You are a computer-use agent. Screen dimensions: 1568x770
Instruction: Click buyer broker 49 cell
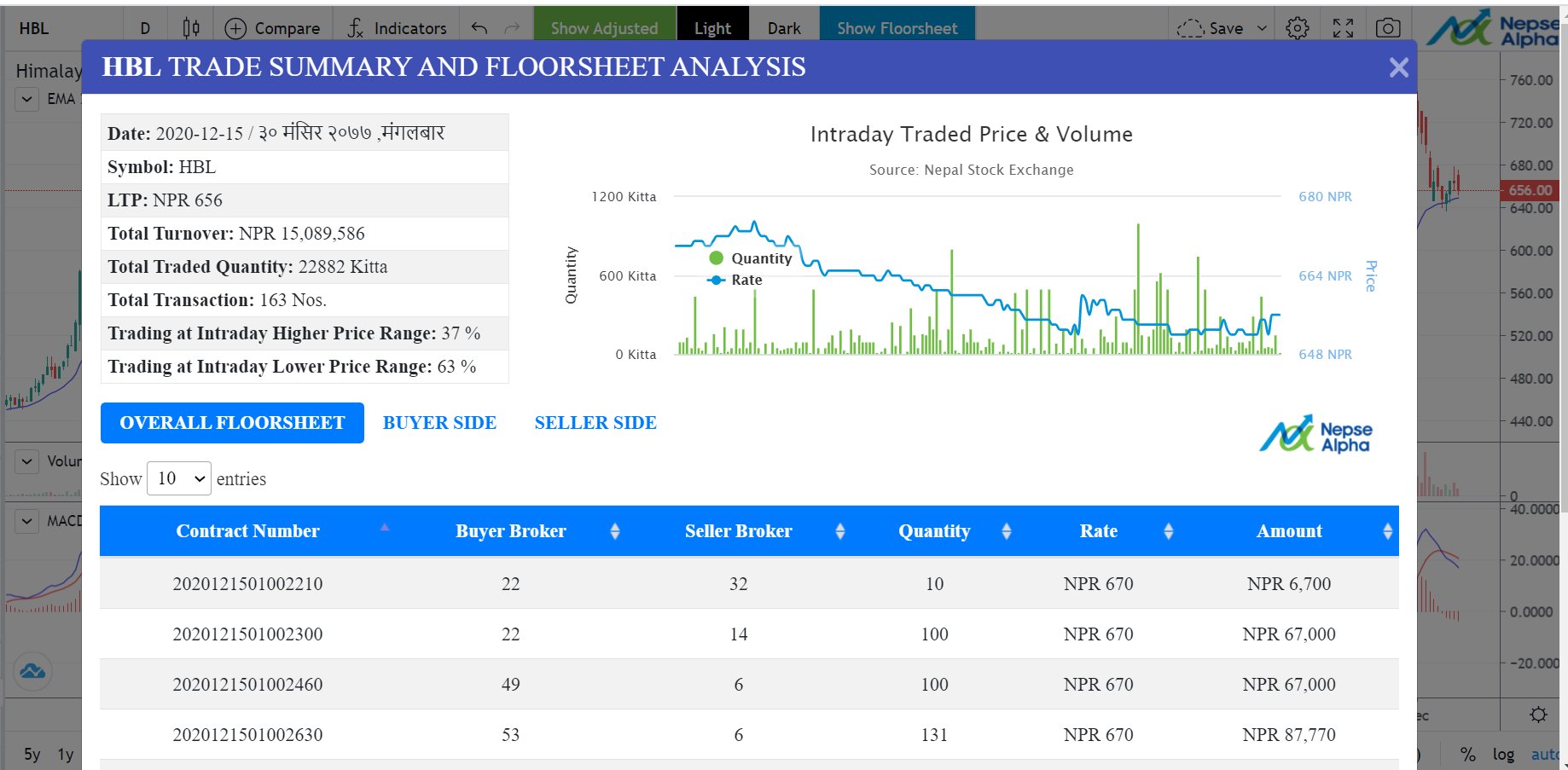(x=510, y=685)
